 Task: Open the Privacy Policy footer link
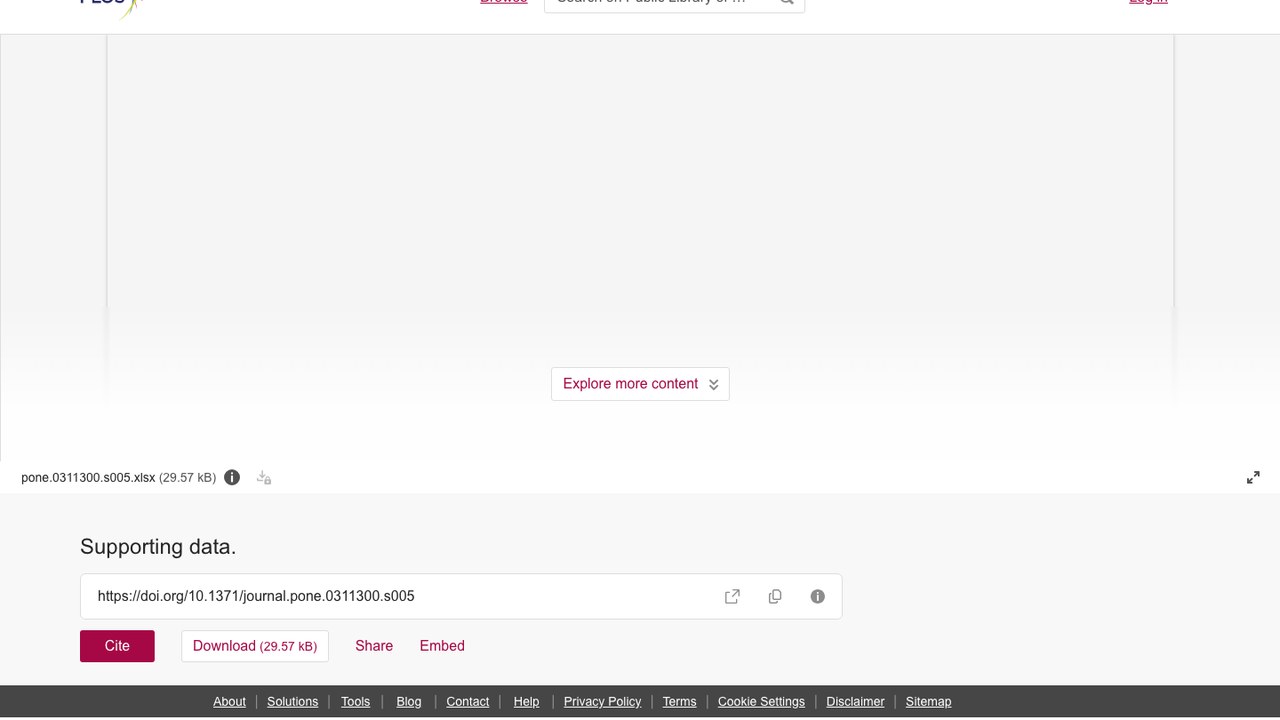point(602,702)
